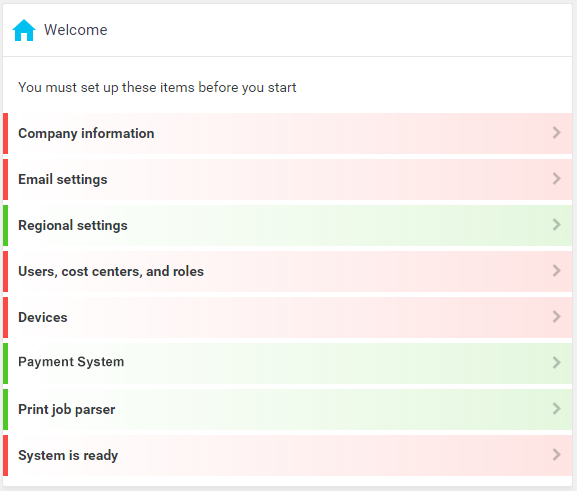Open Payment System setup
This screenshot has height=491, width=577.
(287, 363)
